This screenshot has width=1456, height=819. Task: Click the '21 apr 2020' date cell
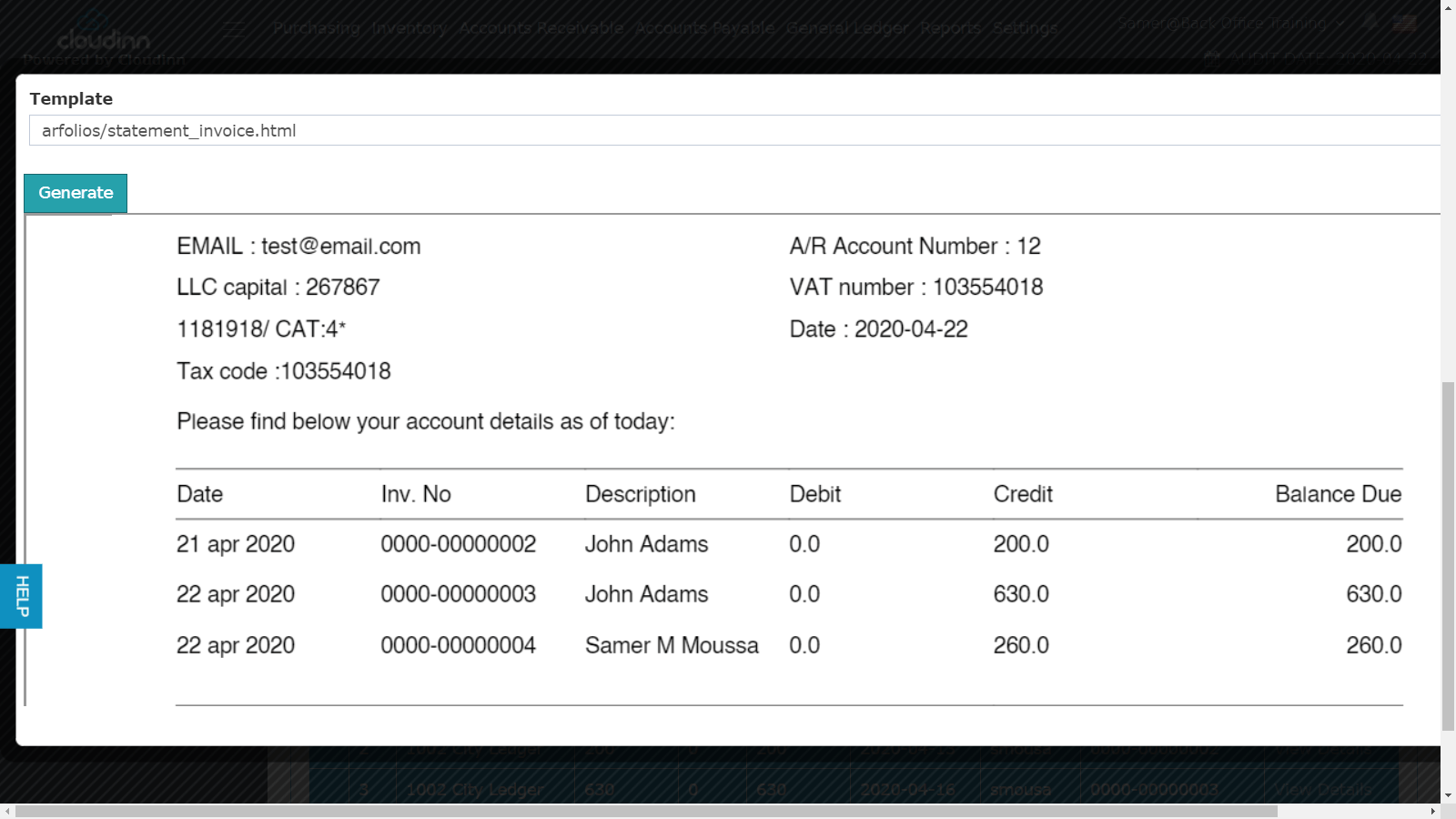click(x=235, y=544)
